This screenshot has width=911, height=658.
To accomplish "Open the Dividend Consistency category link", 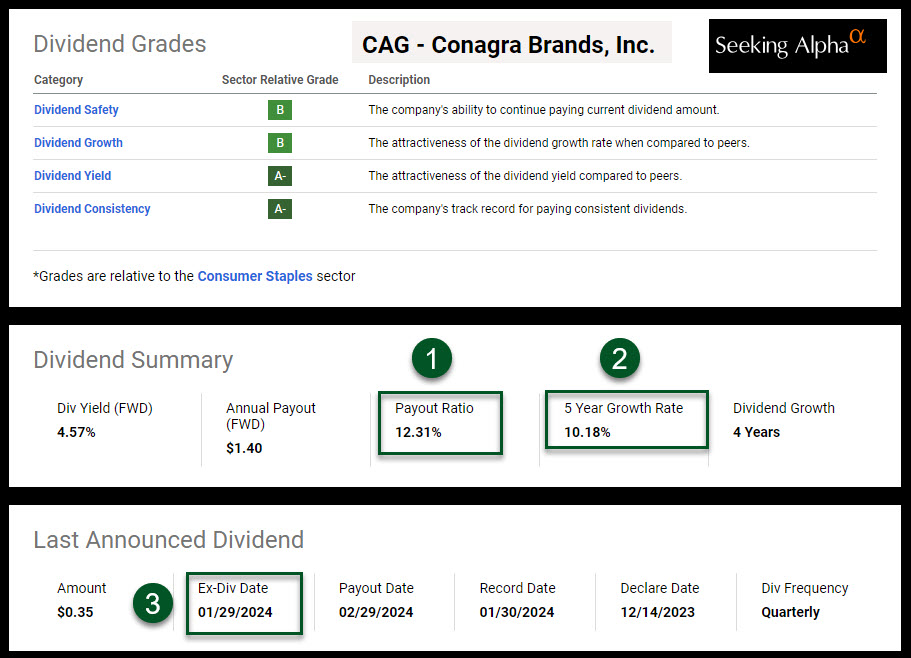I will coord(92,209).
